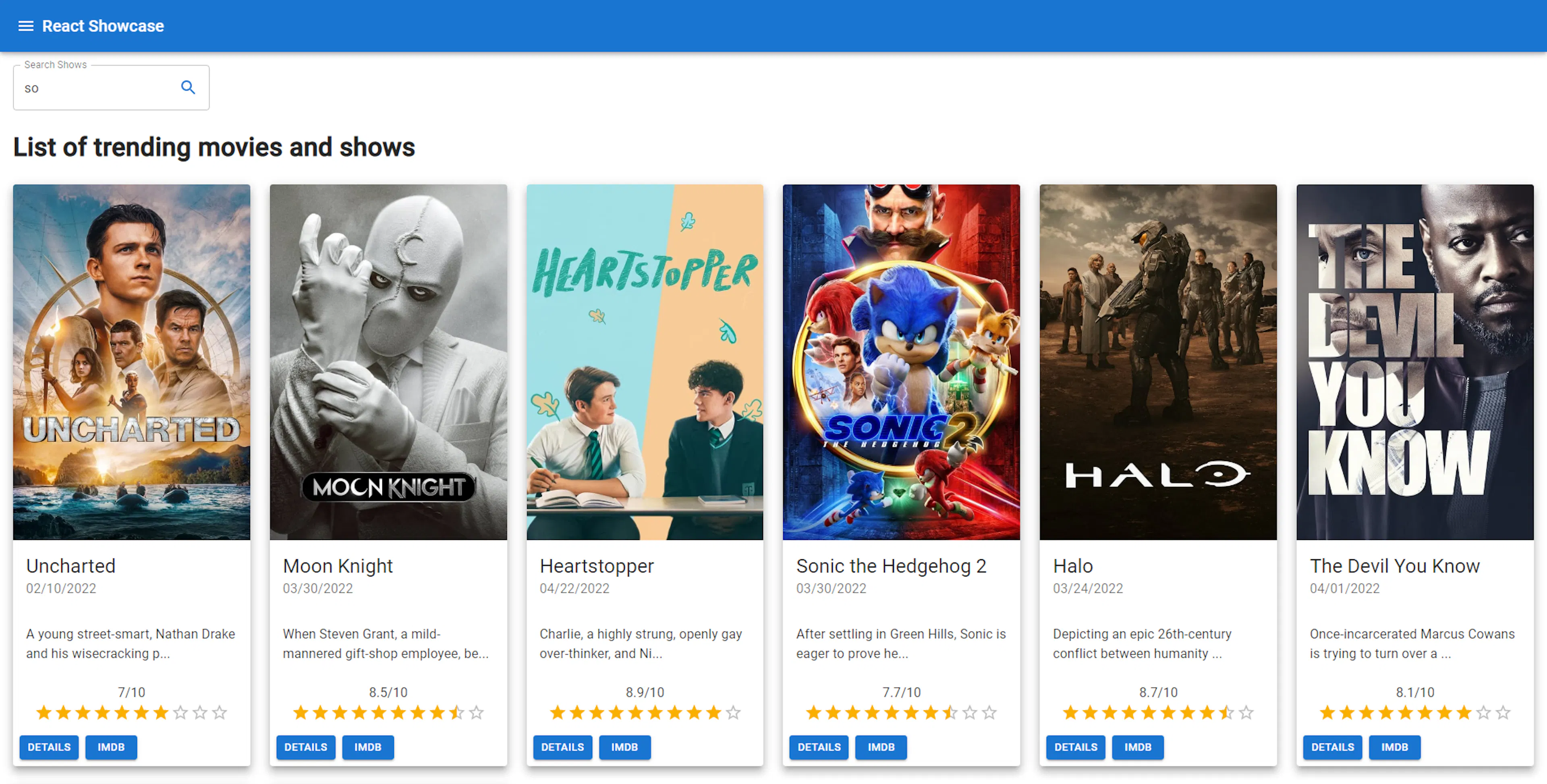Image resolution: width=1547 pixels, height=784 pixels.
Task: Click the search magnifier icon
Action: tap(188, 87)
